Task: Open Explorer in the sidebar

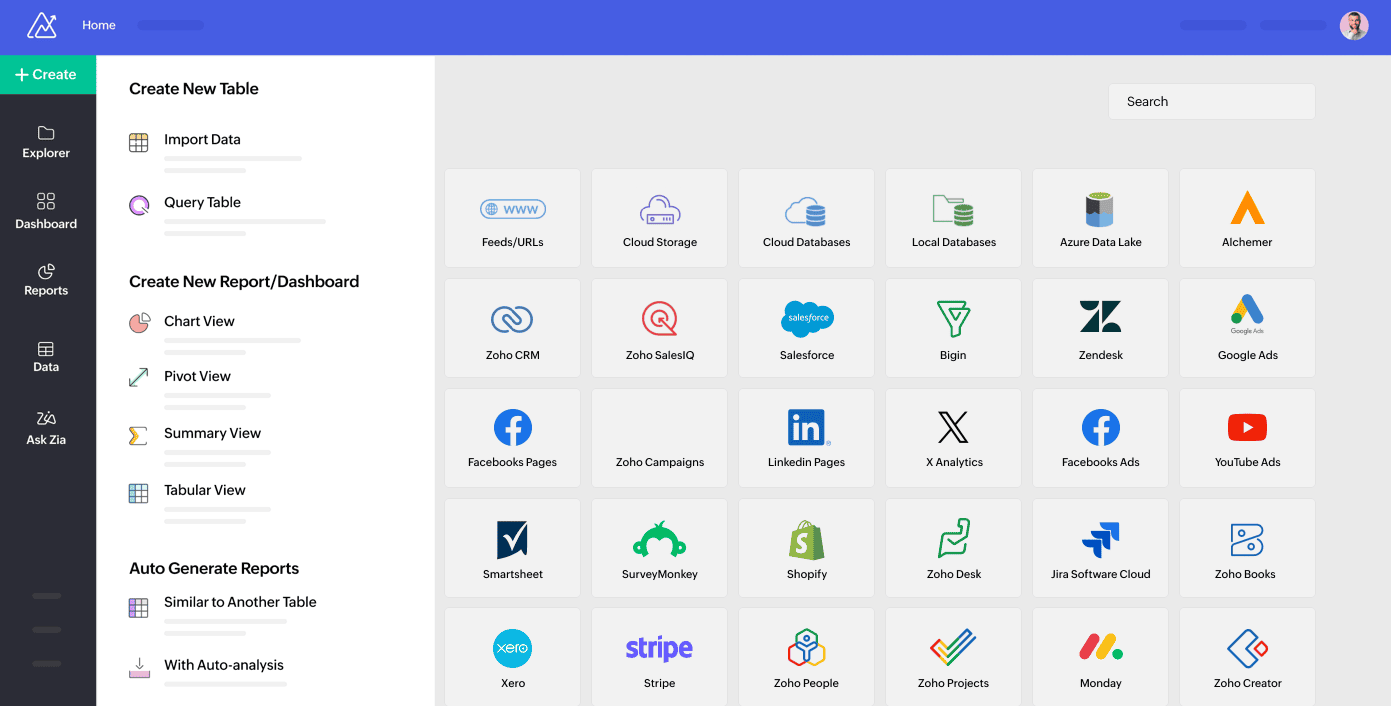Action: [x=46, y=142]
